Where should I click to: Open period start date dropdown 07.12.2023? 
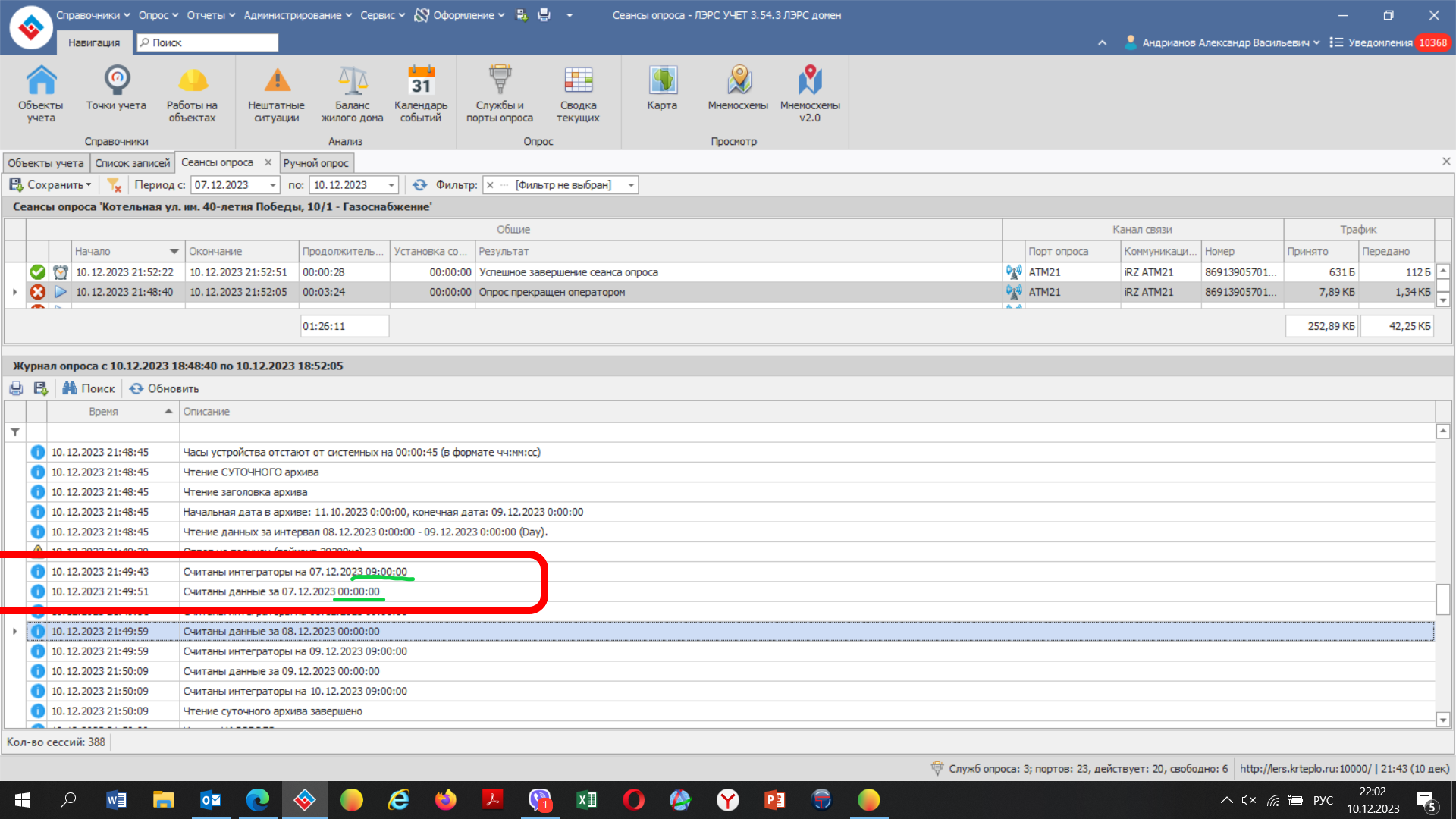pyautogui.click(x=273, y=185)
